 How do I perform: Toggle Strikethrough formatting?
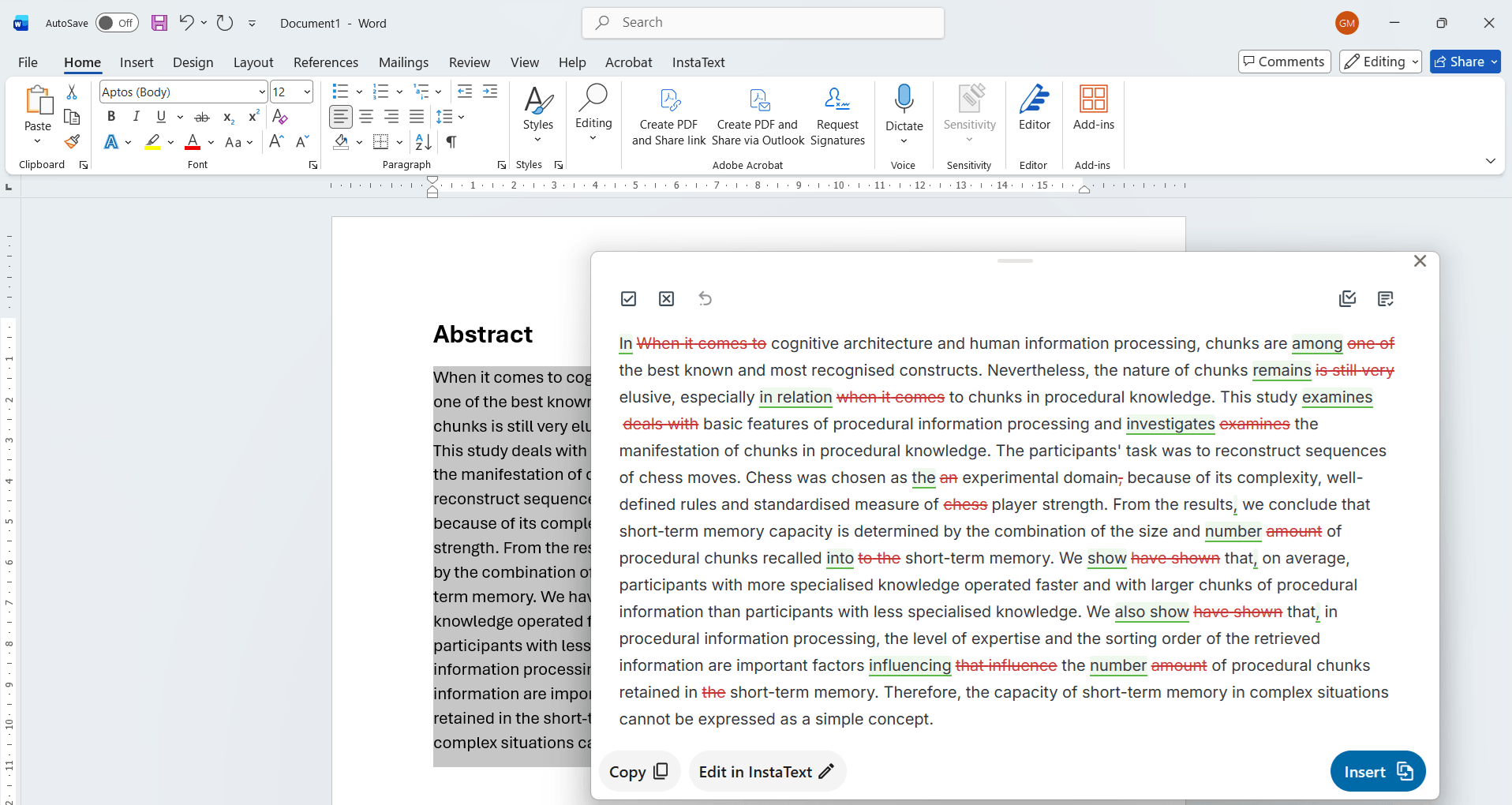202,117
